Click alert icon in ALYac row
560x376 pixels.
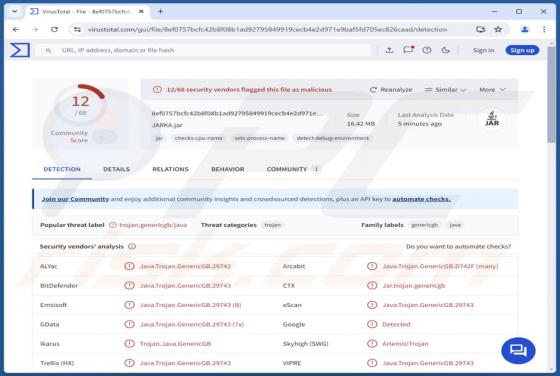pyautogui.click(x=129, y=266)
